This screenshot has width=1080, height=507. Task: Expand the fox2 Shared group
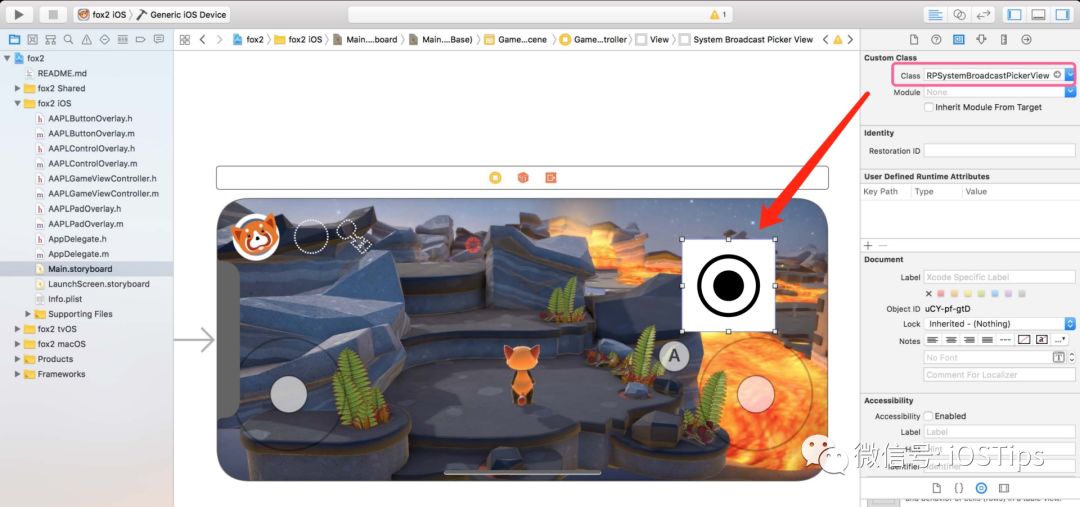point(18,88)
